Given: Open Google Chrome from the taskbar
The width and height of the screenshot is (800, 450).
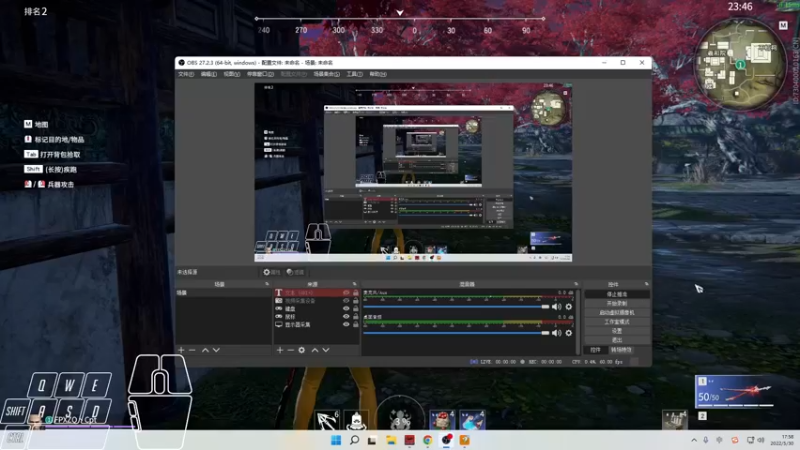Looking at the screenshot, I should point(428,440).
